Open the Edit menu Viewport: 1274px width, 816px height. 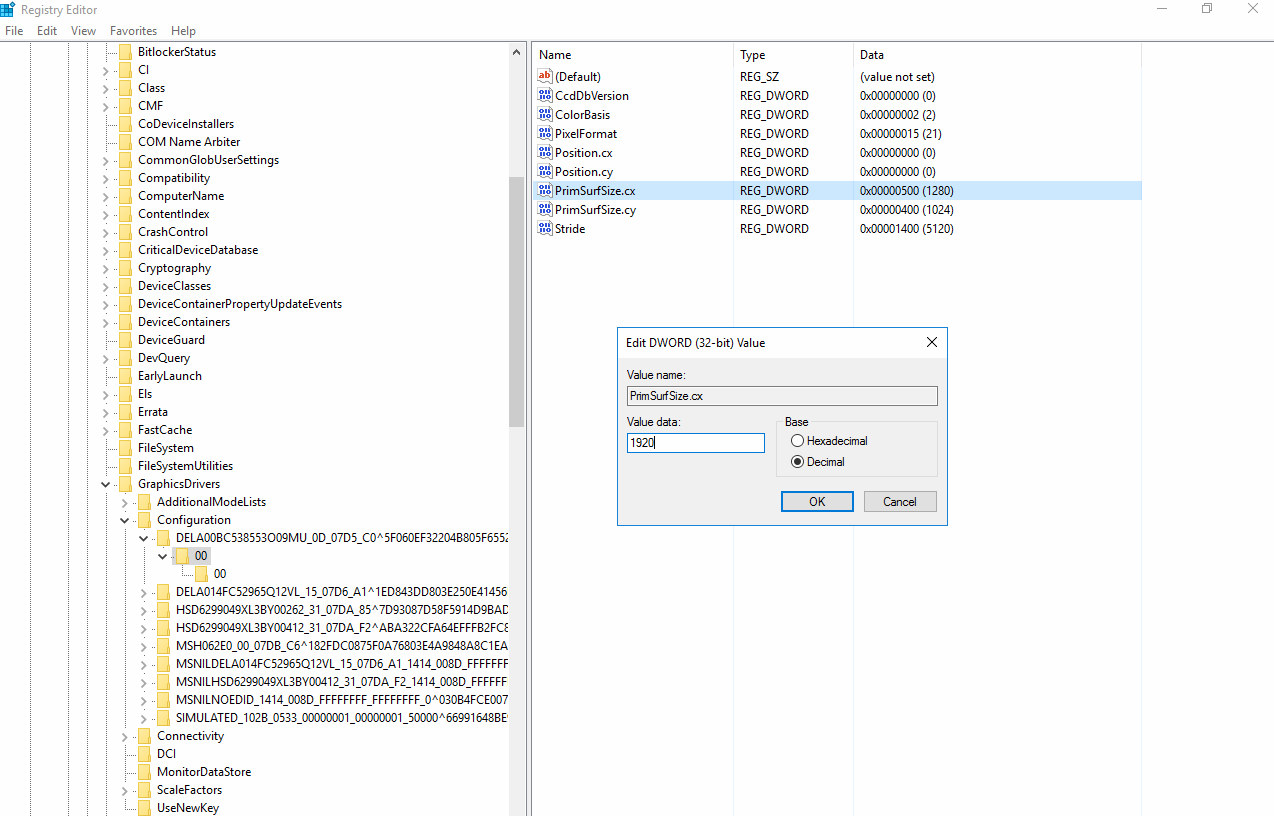(47, 31)
